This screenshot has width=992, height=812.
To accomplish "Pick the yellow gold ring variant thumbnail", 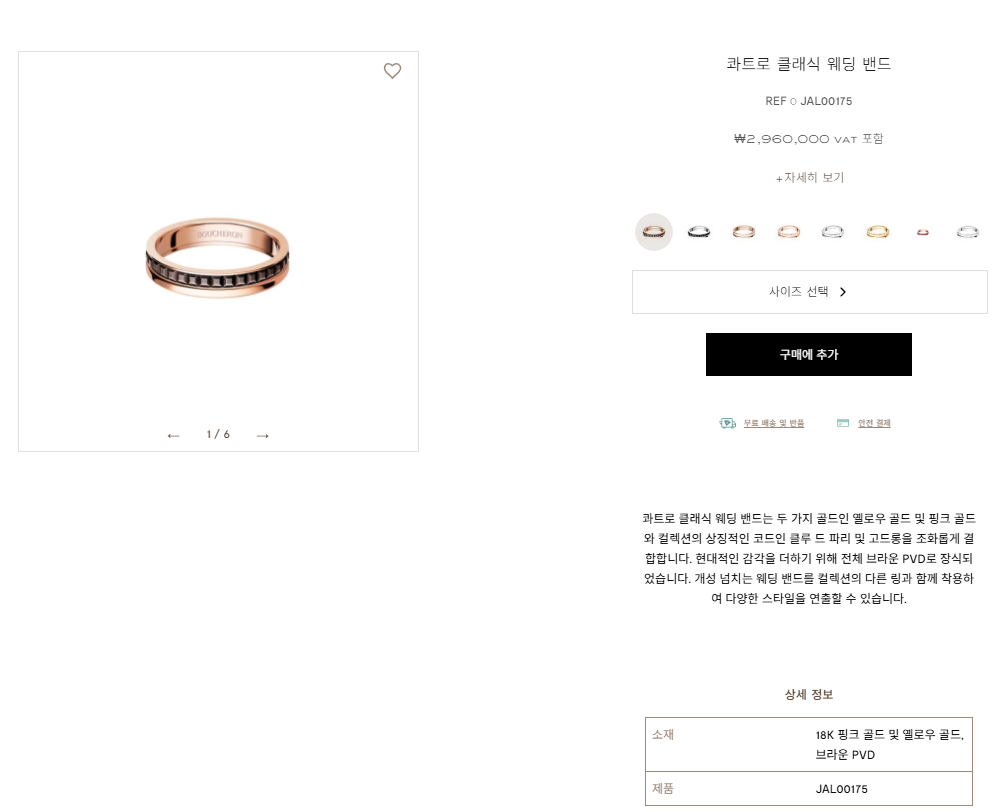I will click(x=877, y=232).
